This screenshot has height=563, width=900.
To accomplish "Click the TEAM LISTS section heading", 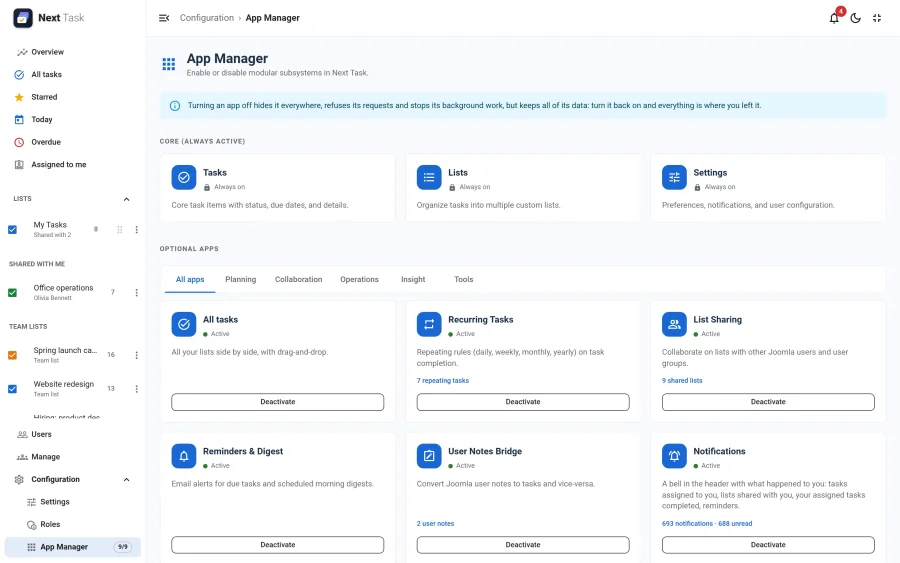I will point(28,327).
